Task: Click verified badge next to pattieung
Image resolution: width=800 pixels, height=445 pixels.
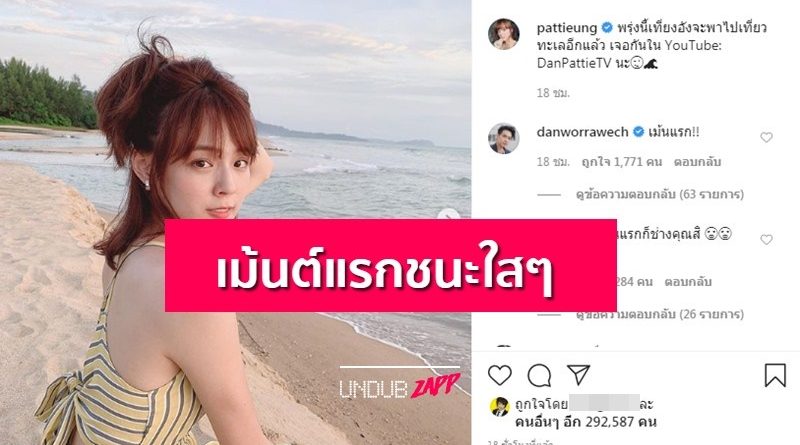Action: 607,28
